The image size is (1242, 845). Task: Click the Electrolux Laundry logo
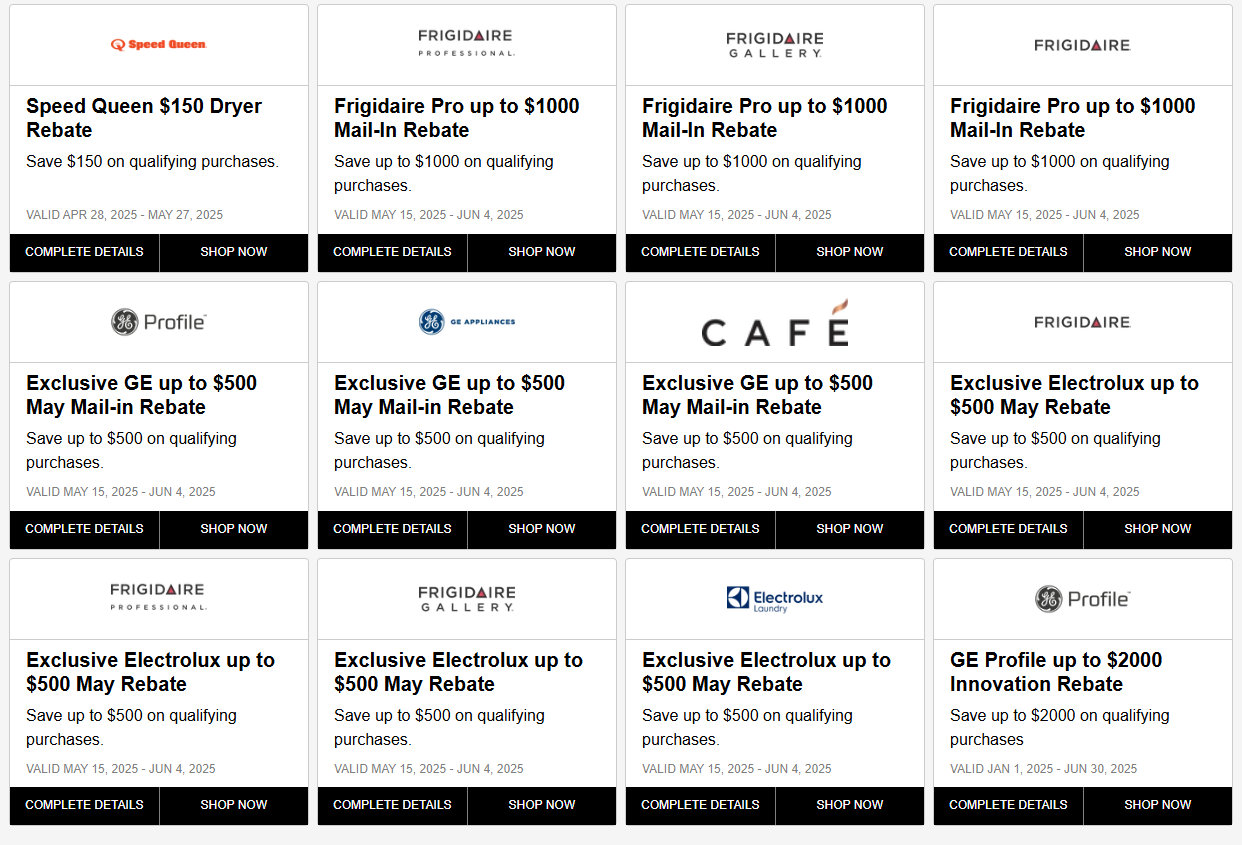click(x=775, y=599)
